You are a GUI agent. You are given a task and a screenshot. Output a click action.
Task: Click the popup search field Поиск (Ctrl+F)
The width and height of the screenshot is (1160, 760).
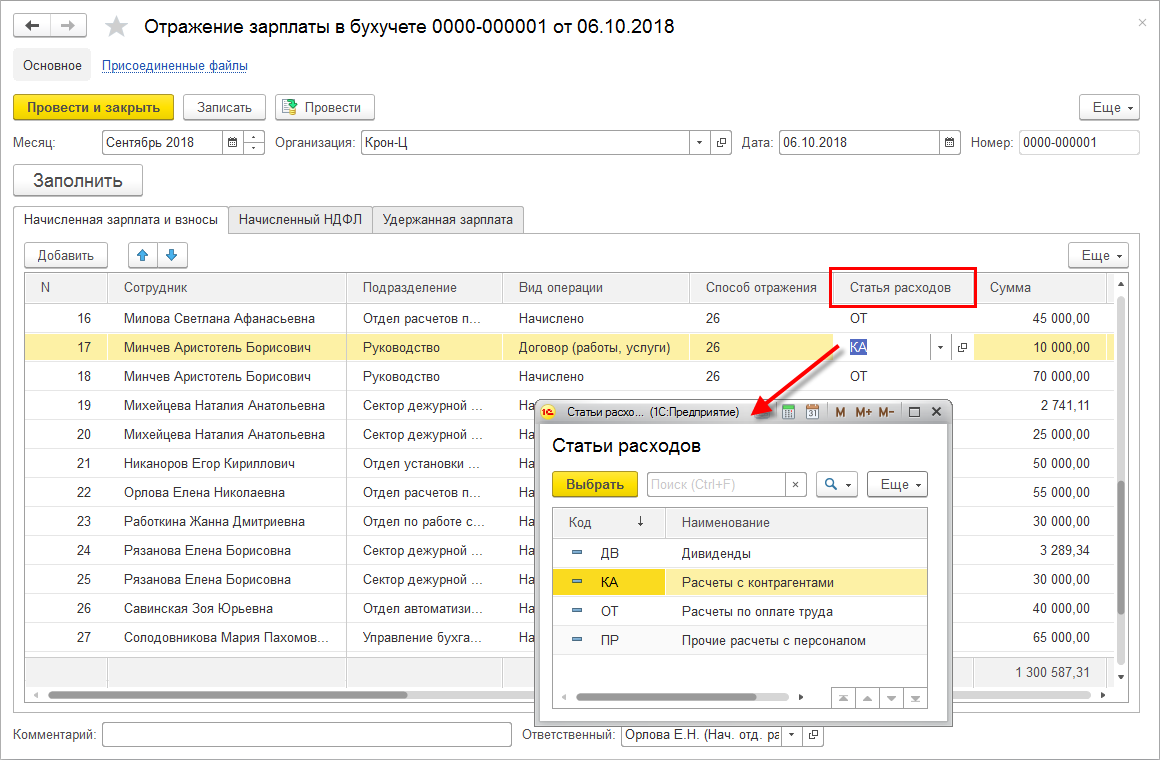(x=716, y=485)
